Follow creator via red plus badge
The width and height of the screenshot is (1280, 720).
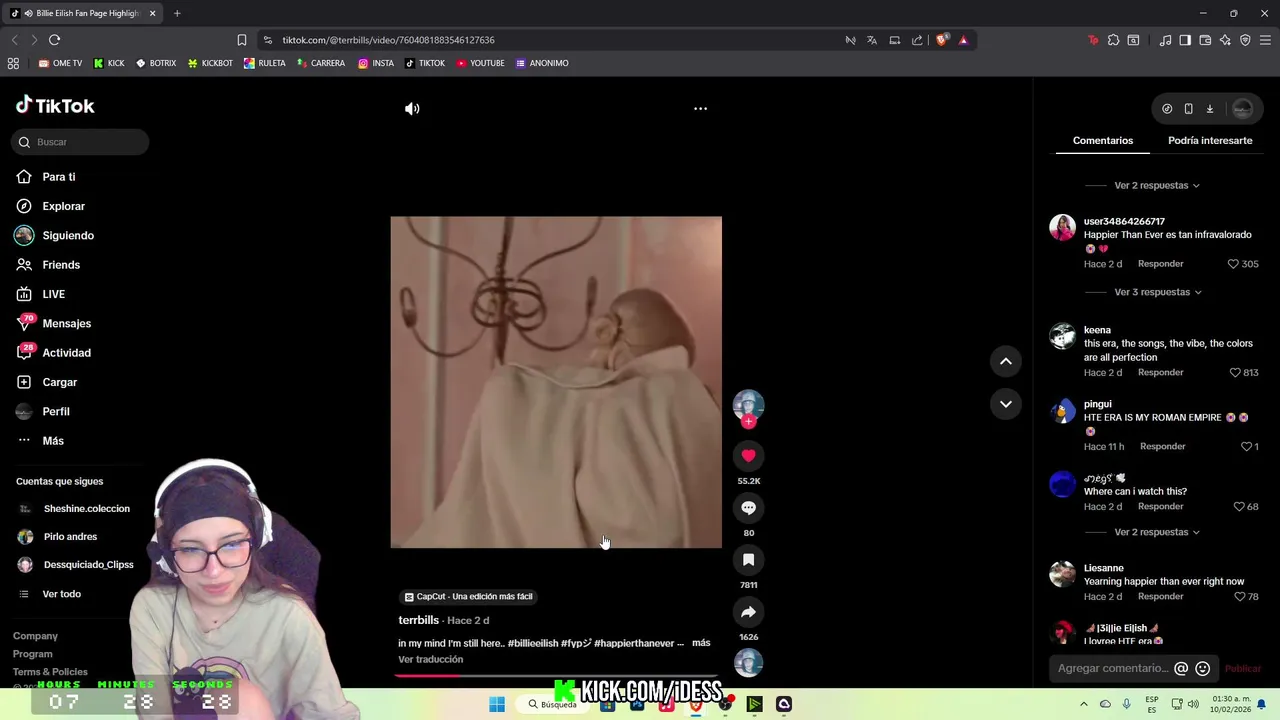(748, 421)
